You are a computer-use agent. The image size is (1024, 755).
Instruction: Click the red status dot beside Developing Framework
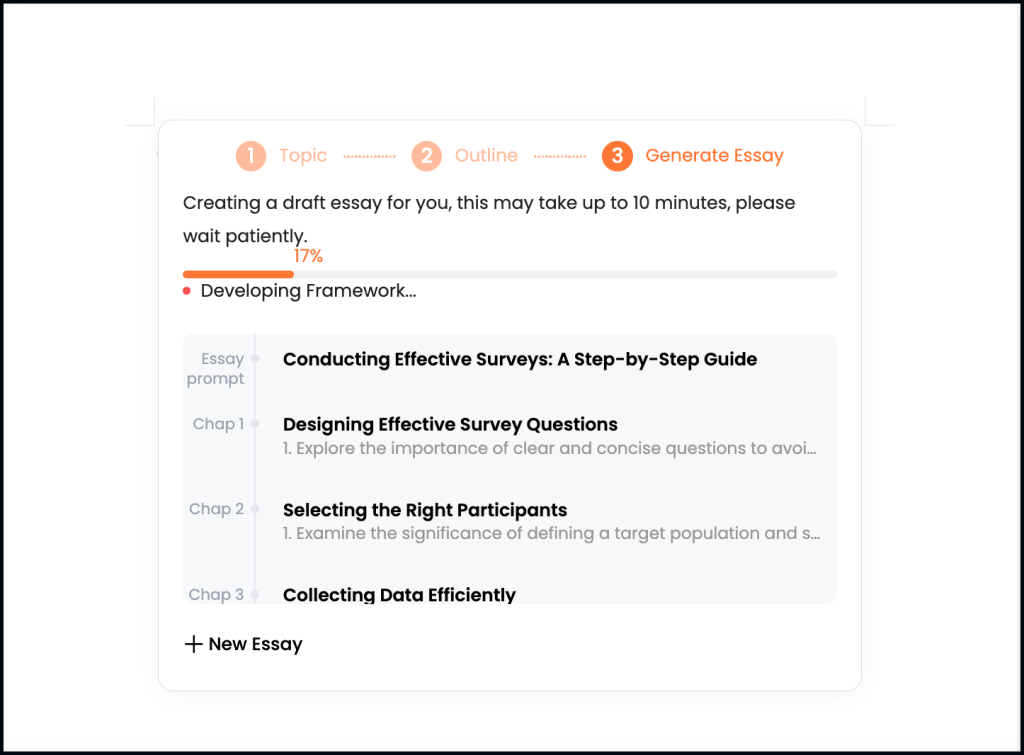[x=186, y=291]
